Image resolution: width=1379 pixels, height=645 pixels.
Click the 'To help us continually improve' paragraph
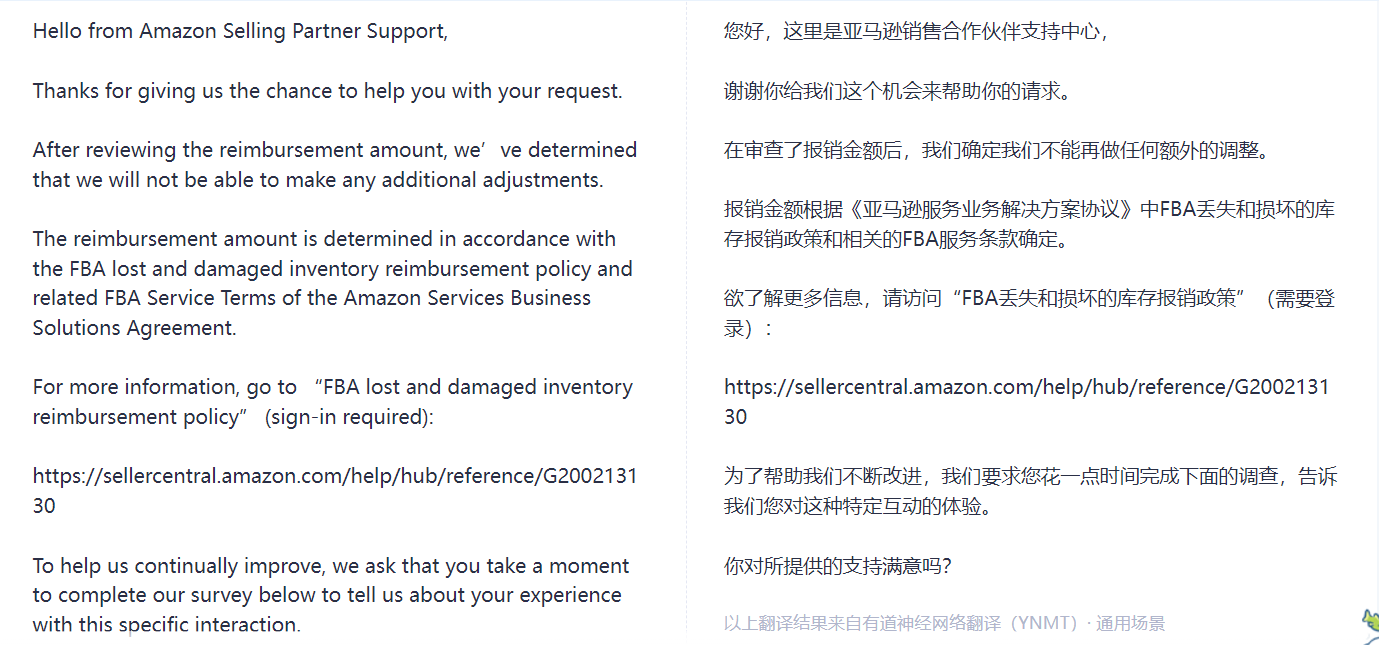(x=331, y=595)
